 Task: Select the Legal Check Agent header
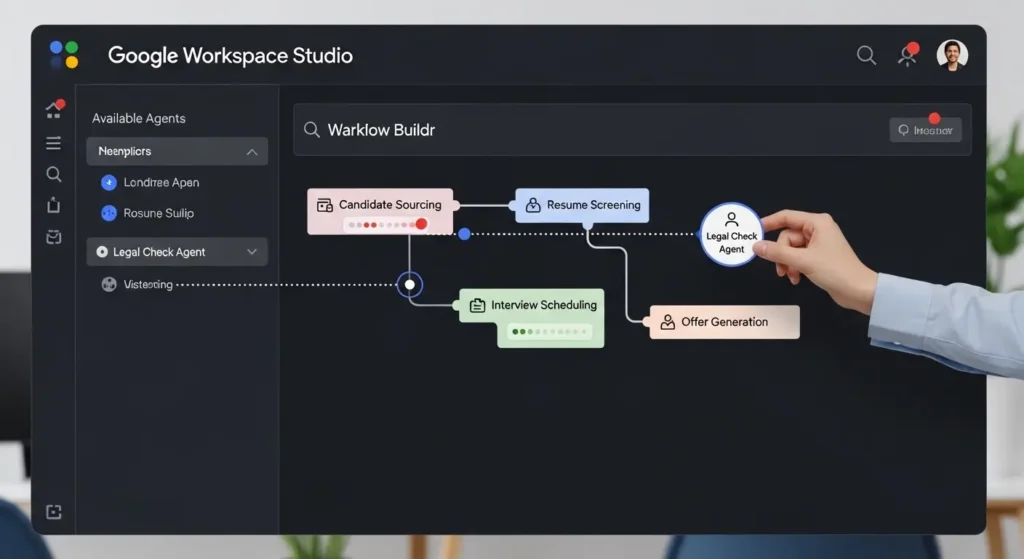tap(177, 251)
